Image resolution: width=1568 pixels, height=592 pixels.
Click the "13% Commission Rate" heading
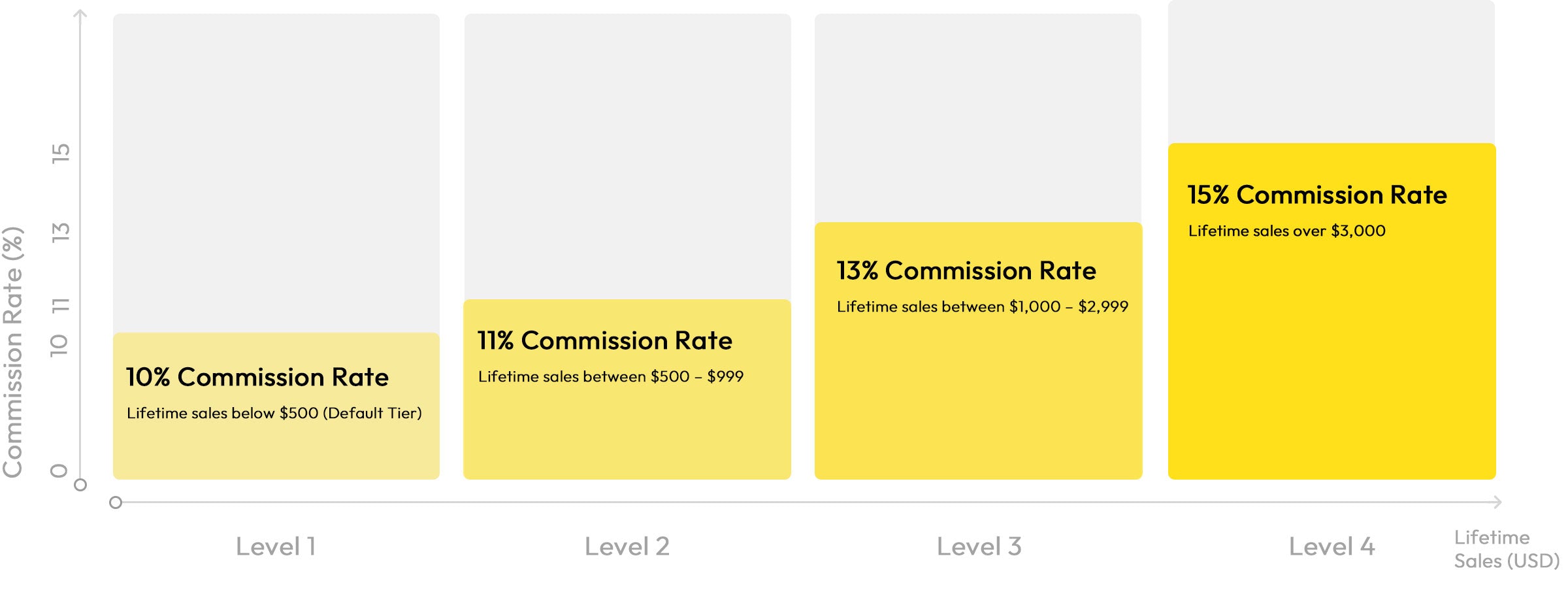[x=966, y=271]
